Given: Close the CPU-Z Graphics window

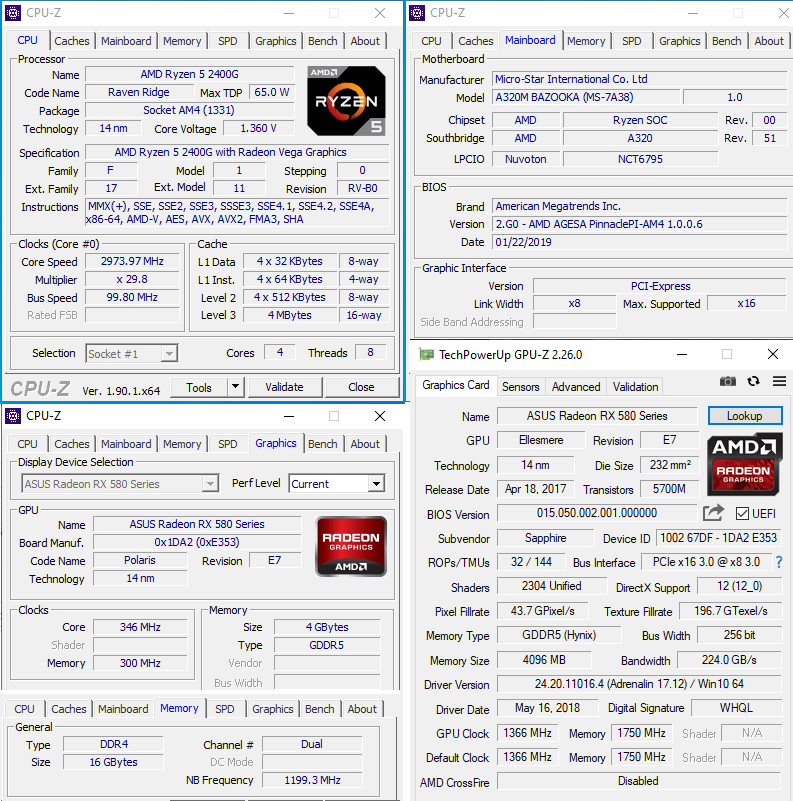Looking at the screenshot, I should [x=380, y=416].
